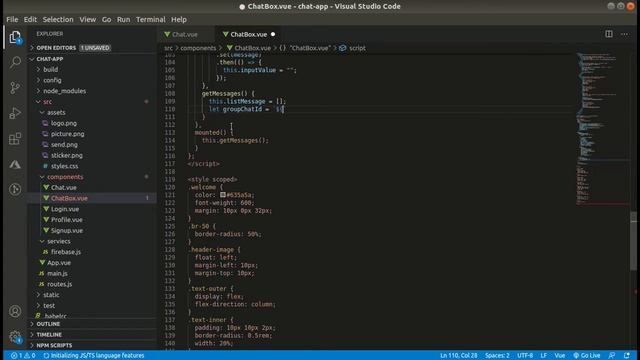Viewport: 640px width, 360px height.
Task: Open firebase.js file
Action: 92,252
